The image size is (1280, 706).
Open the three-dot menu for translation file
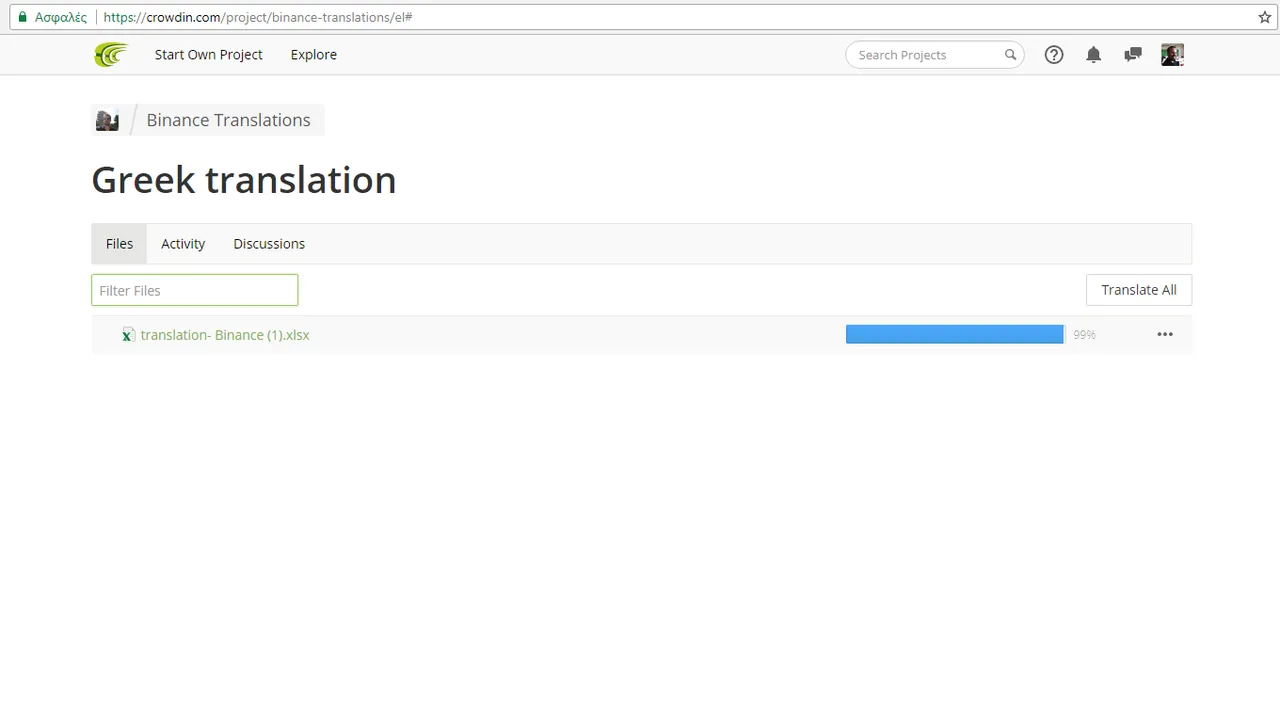[x=1165, y=335]
